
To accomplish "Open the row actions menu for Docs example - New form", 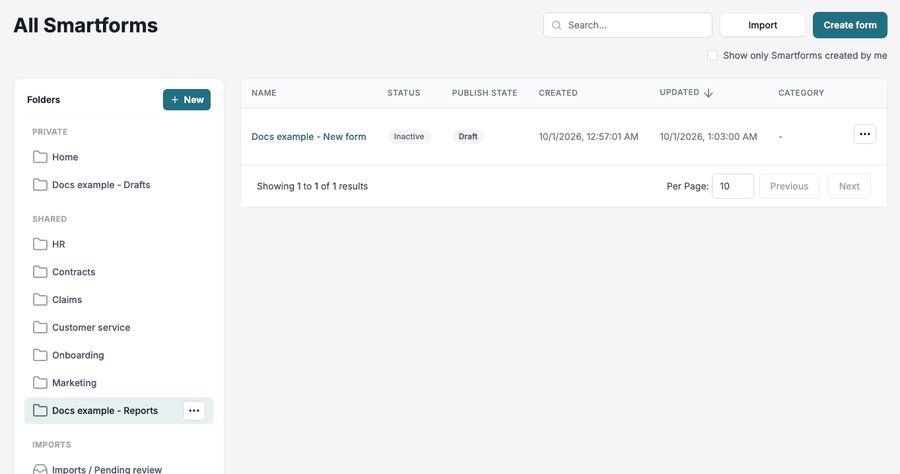I will coord(864,134).
